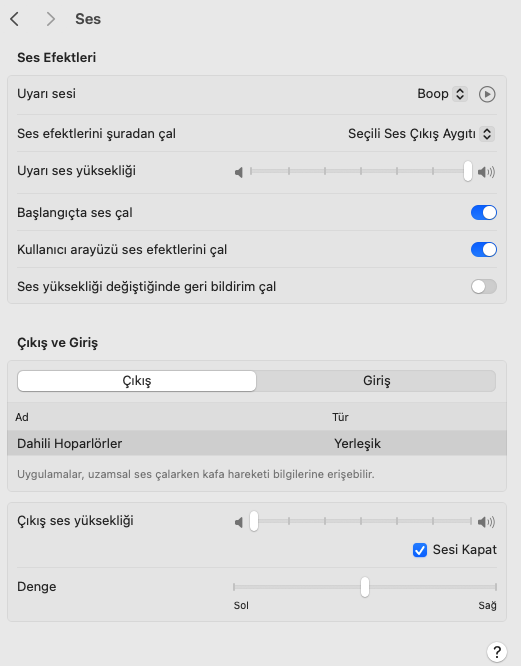
Task: Select the Dahili Hoparlörler output device row
Action: pyautogui.click(x=257, y=443)
